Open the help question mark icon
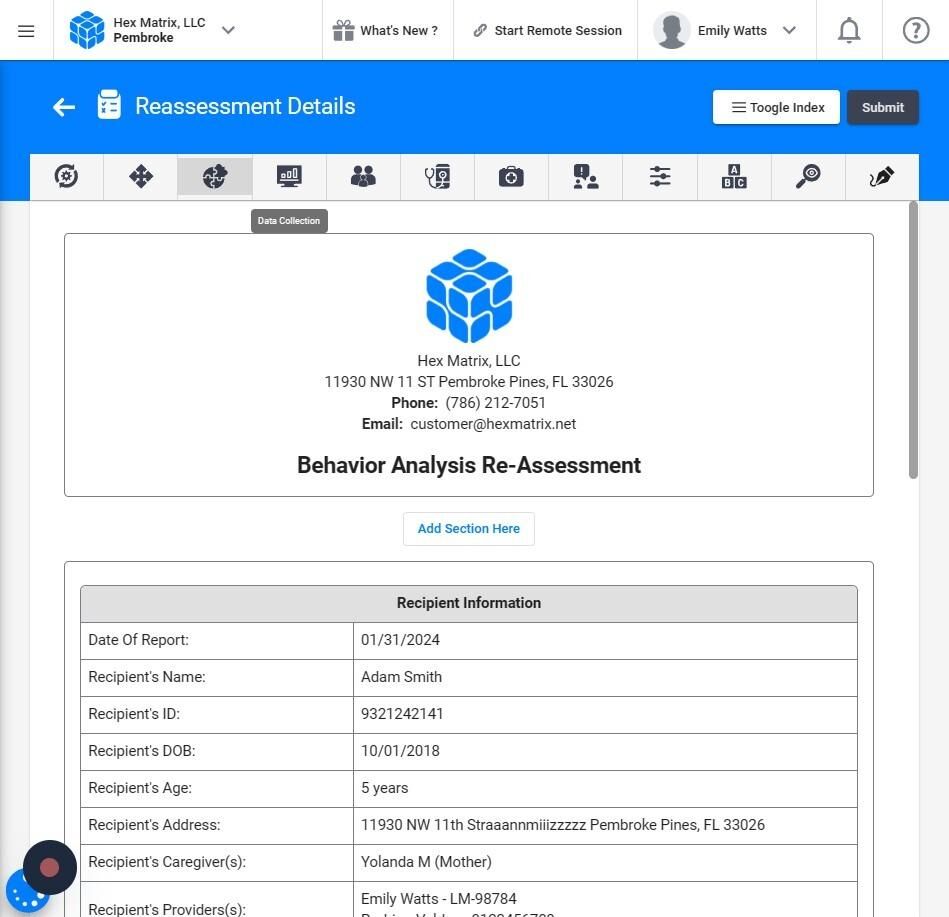This screenshot has width=949, height=917. point(915,30)
